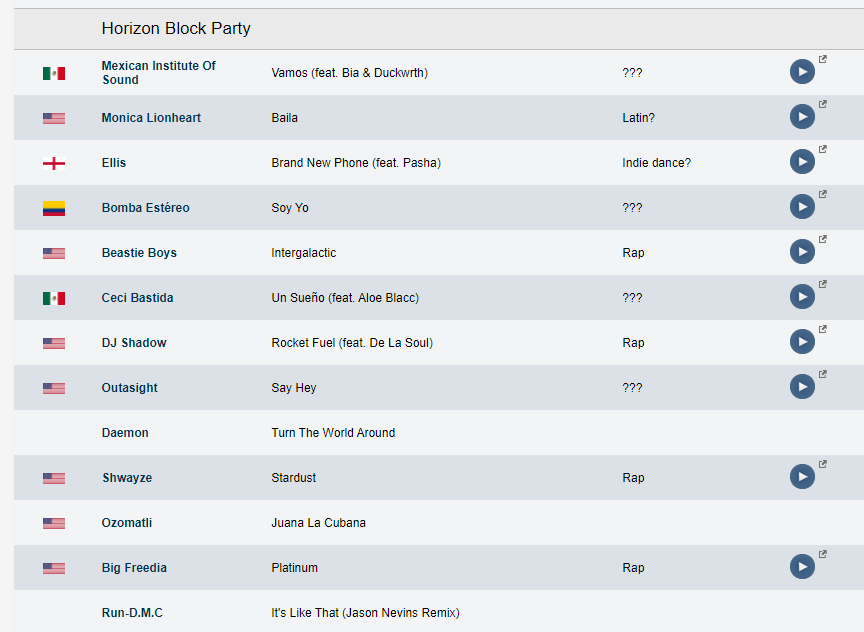Open the Bomba Estéreo artist link

(145, 208)
